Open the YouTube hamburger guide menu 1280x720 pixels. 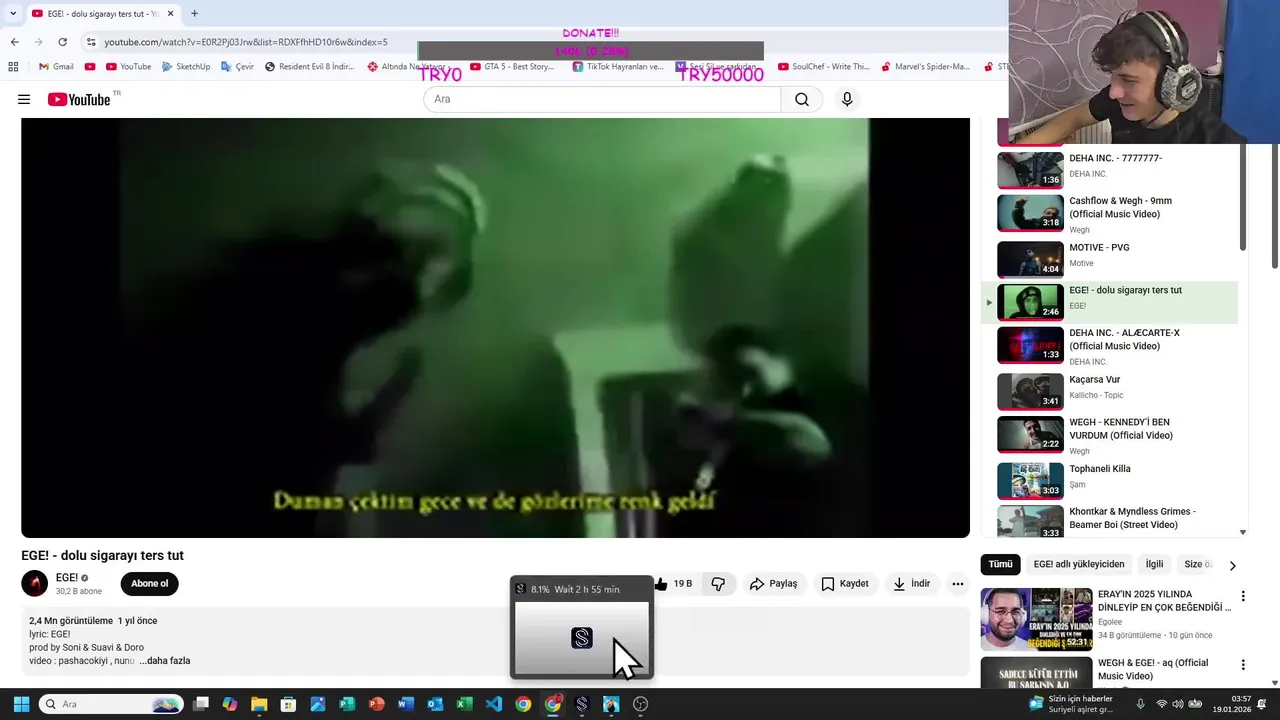[24, 99]
